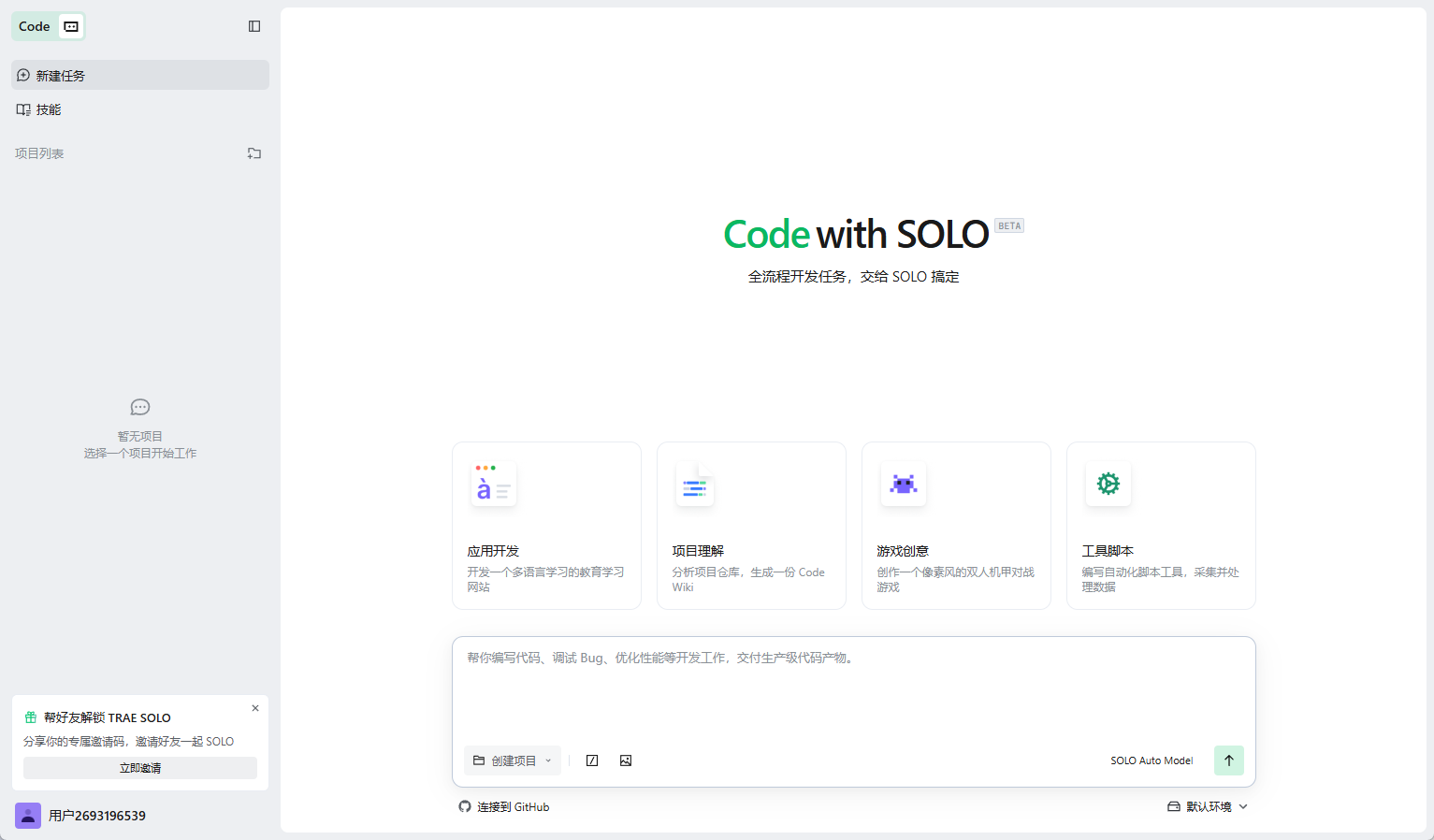This screenshot has height=840, width=1434.
Task: Open the 创建项目 dropdown
Action: (513, 760)
